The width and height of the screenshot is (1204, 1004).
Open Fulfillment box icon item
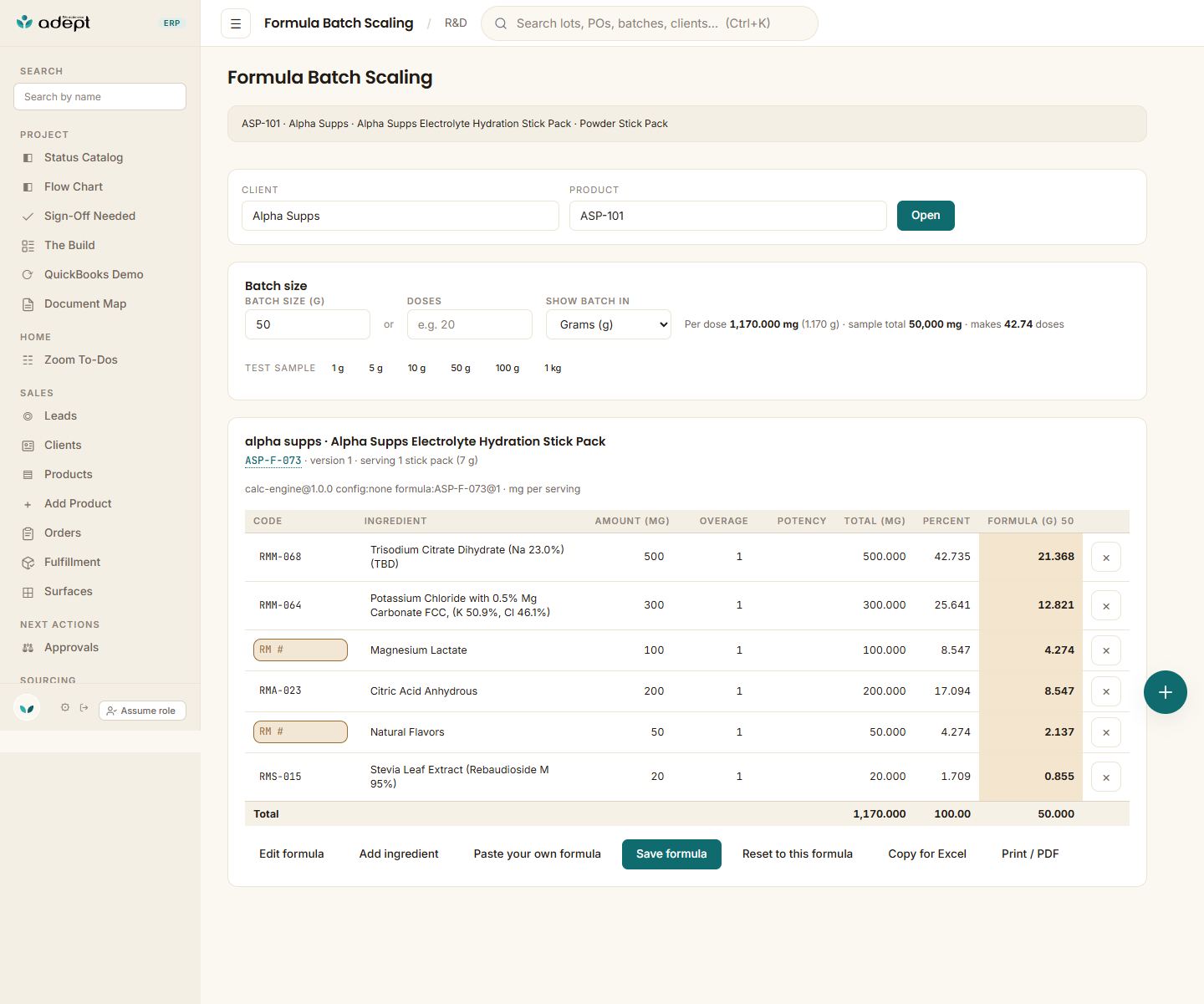[72, 562]
